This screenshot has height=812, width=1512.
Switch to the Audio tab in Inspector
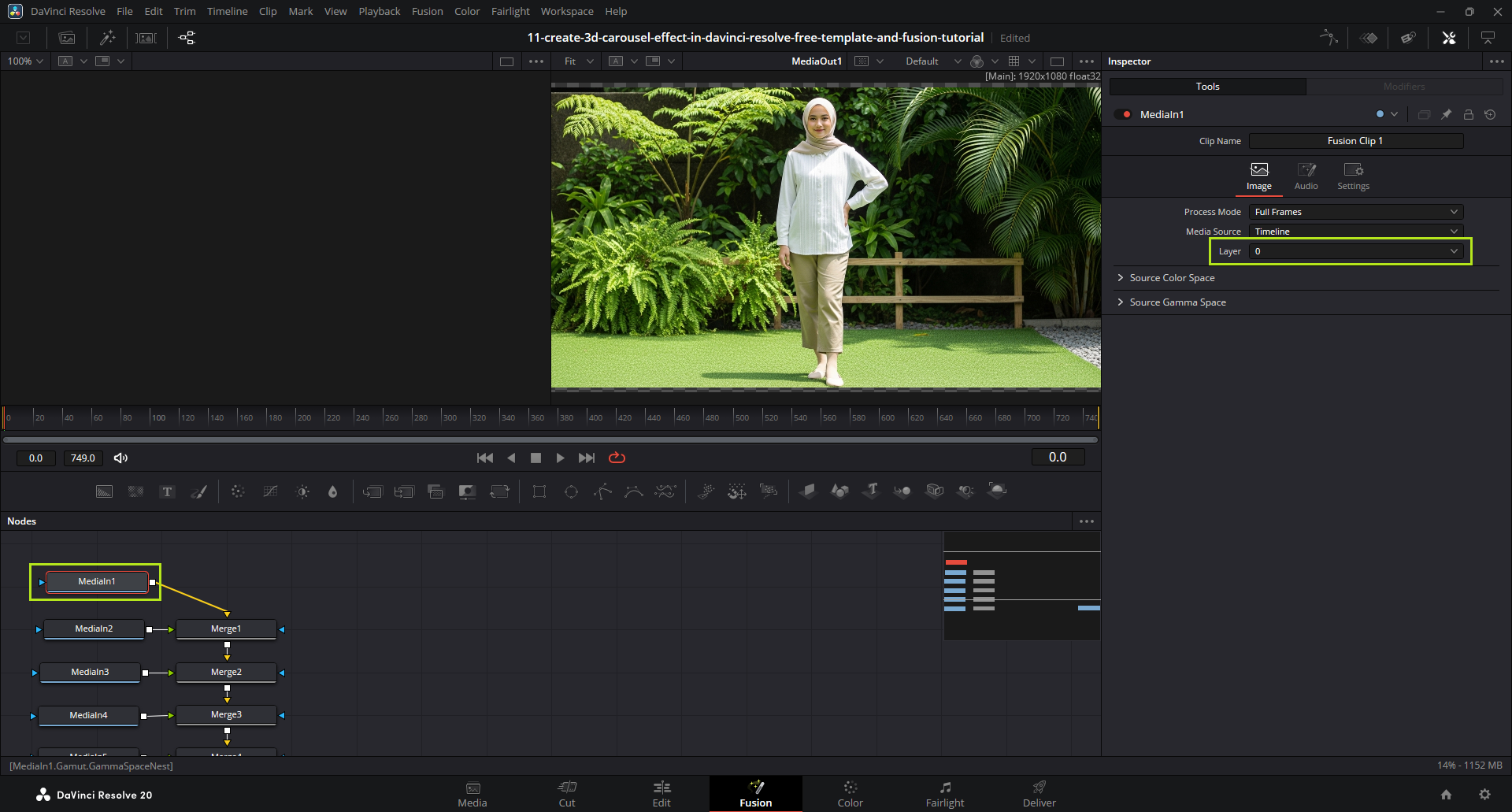pos(1306,176)
